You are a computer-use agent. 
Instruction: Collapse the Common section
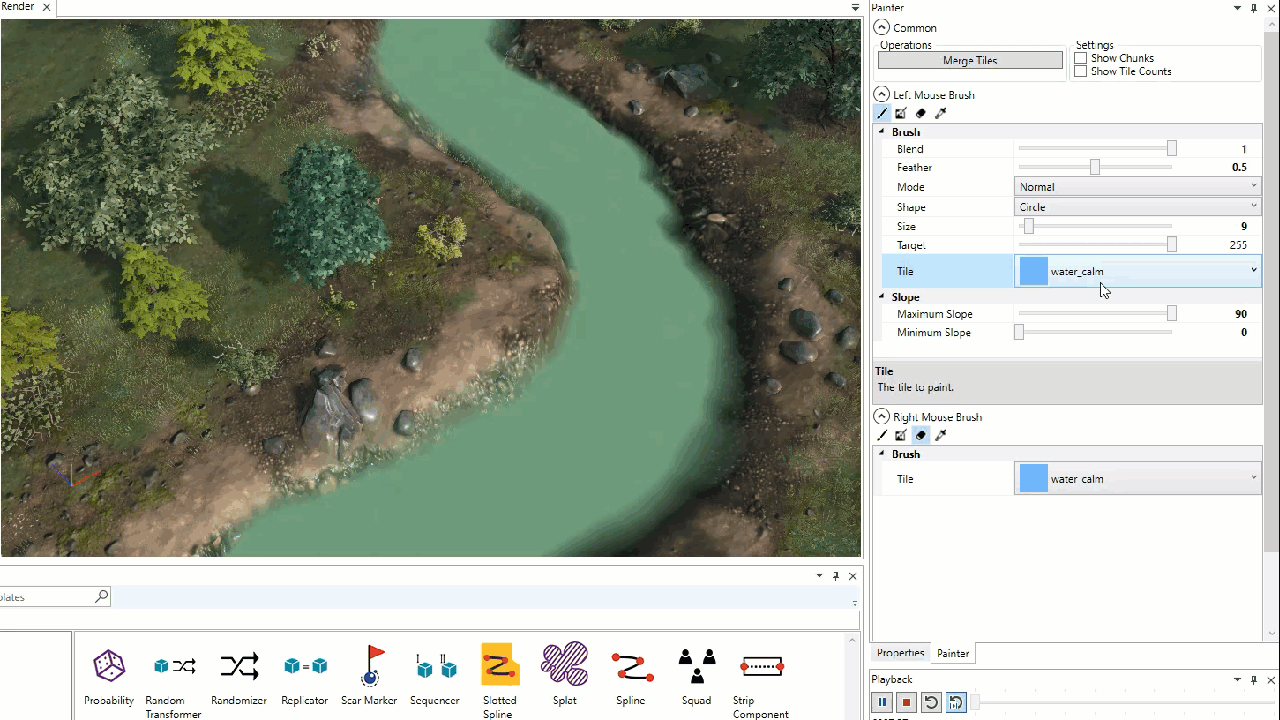(882, 28)
